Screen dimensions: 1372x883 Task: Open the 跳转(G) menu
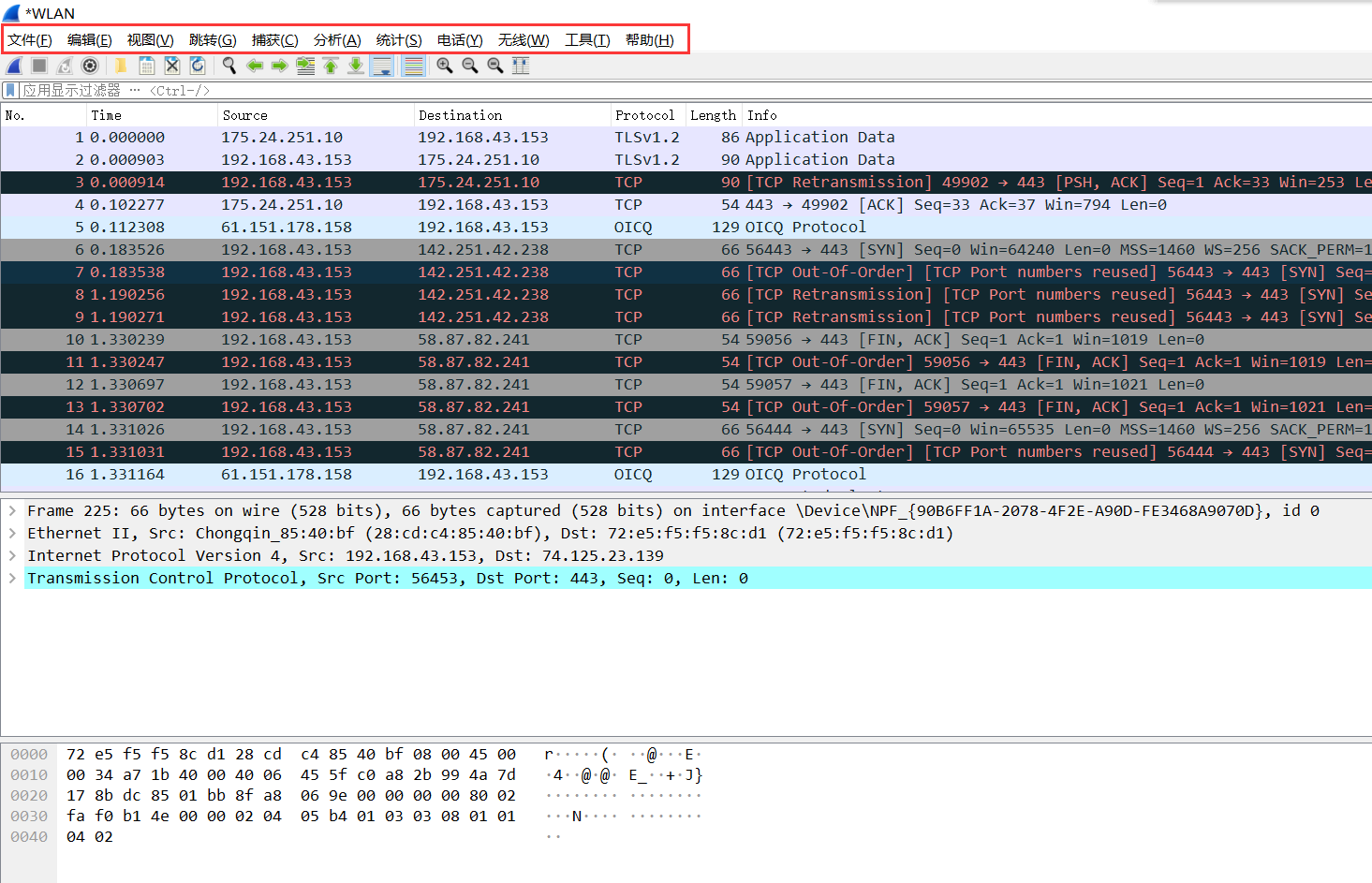213,40
